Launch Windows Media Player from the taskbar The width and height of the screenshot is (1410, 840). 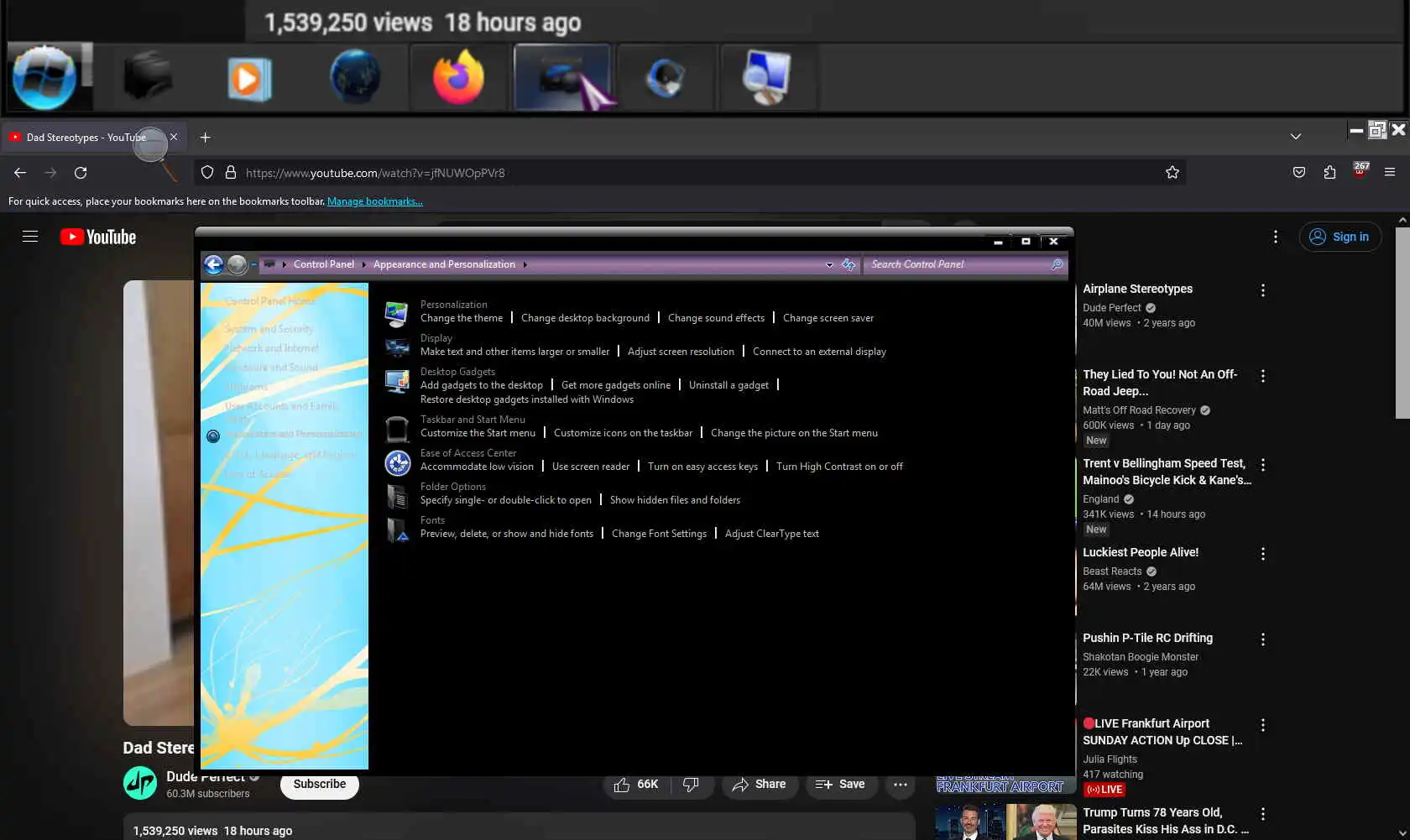pos(249,79)
